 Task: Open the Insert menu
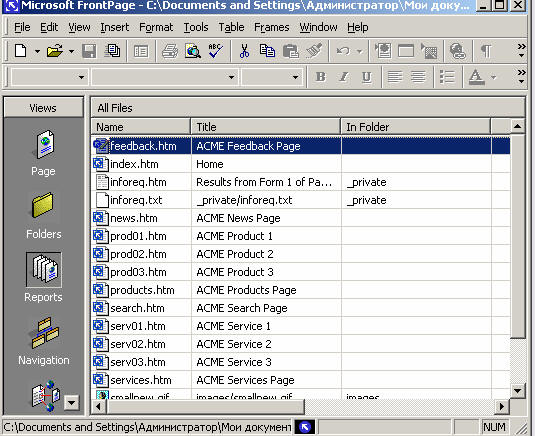115,27
